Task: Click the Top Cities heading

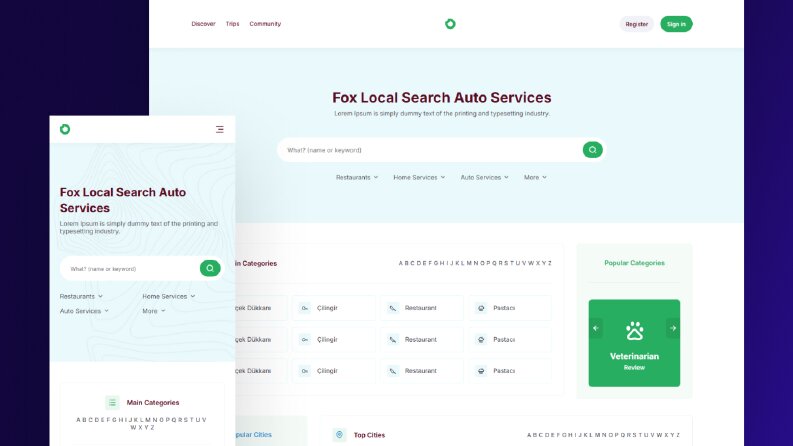Action: 369,435
